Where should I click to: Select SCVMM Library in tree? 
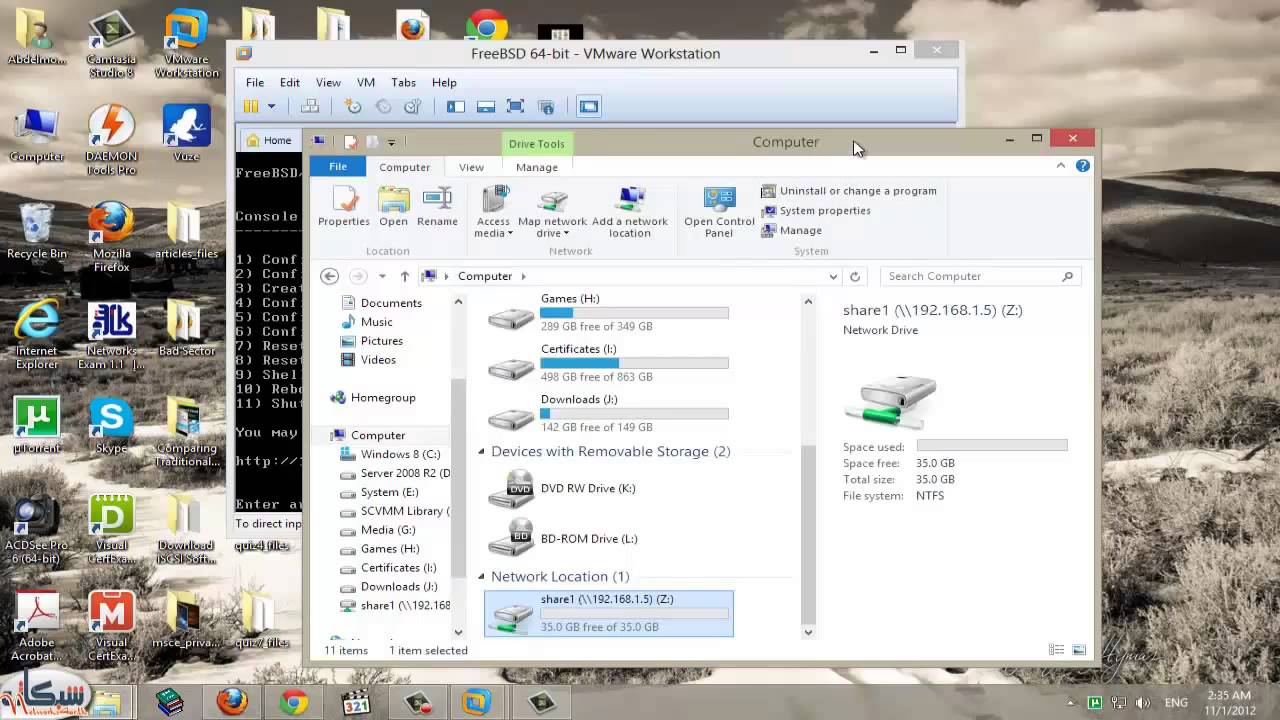[x=395, y=511]
